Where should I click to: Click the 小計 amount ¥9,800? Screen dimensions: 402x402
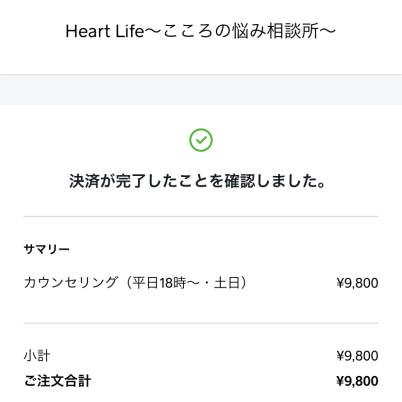pos(357,356)
